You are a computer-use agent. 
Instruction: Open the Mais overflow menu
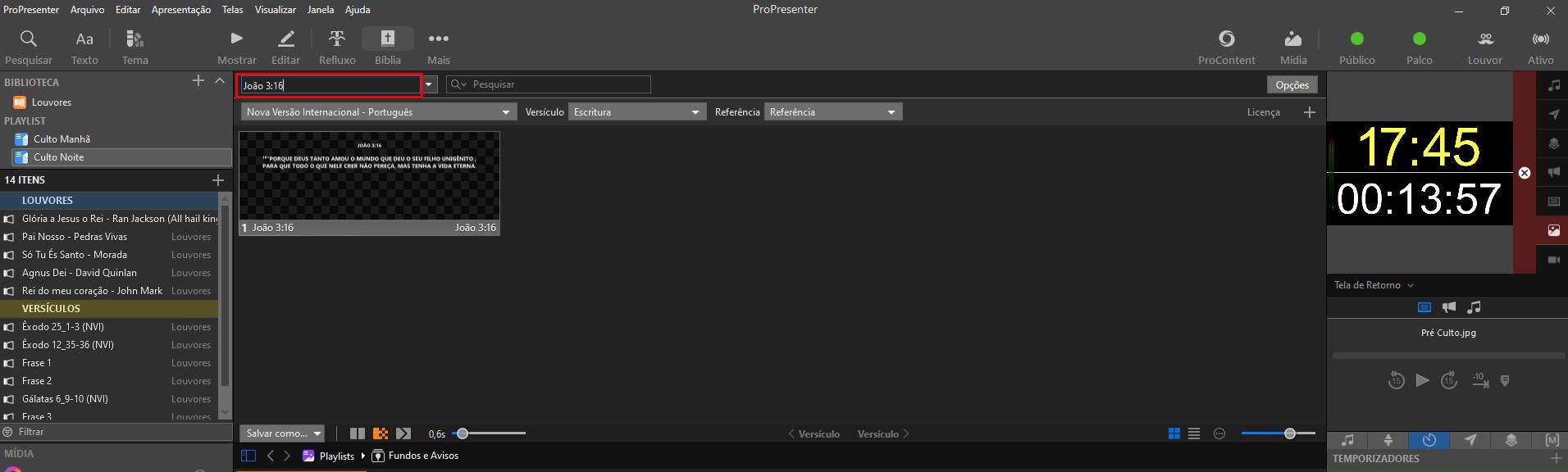(439, 48)
